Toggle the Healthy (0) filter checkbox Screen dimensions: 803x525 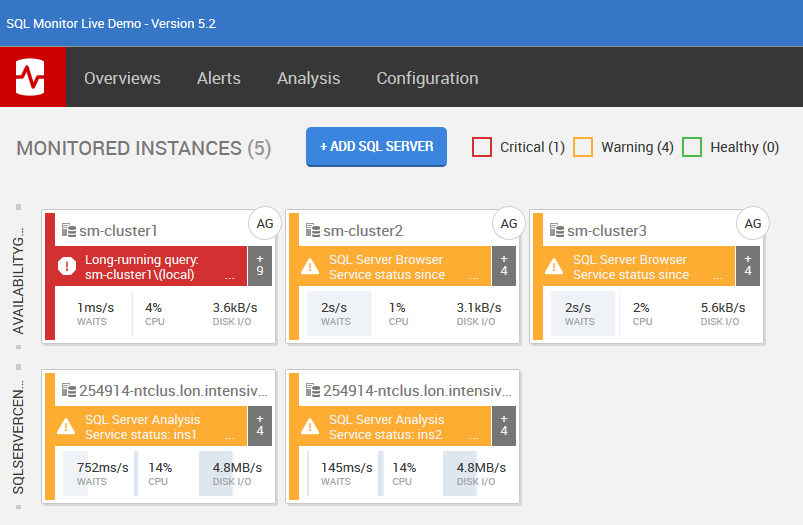(x=692, y=147)
